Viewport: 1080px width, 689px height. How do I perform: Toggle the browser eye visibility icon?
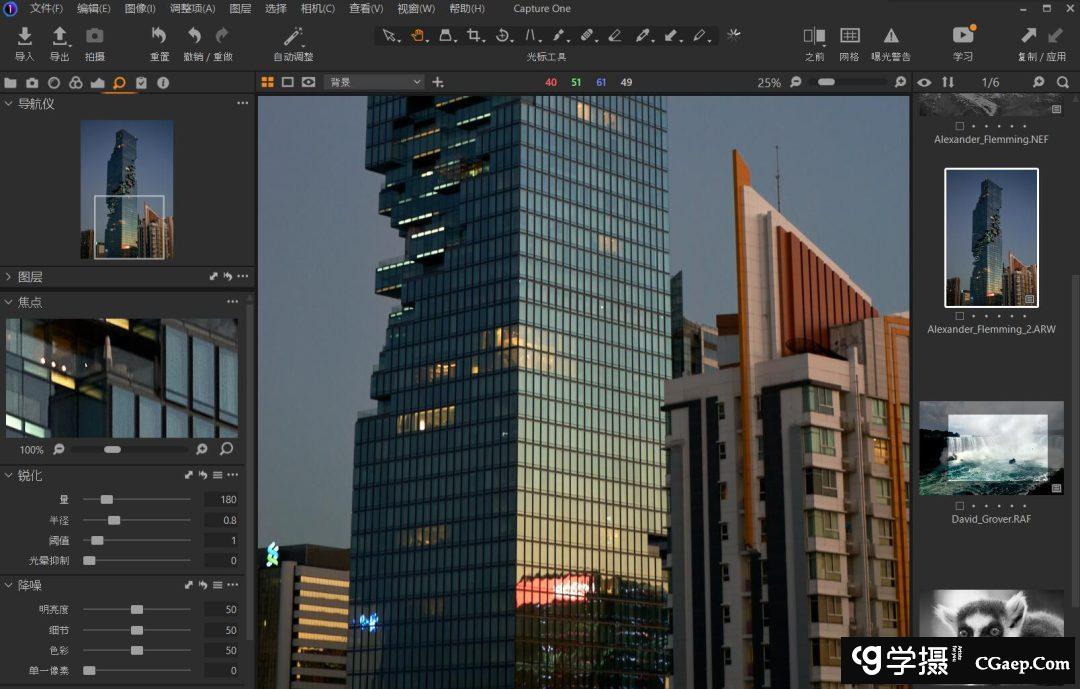pyautogui.click(x=924, y=82)
